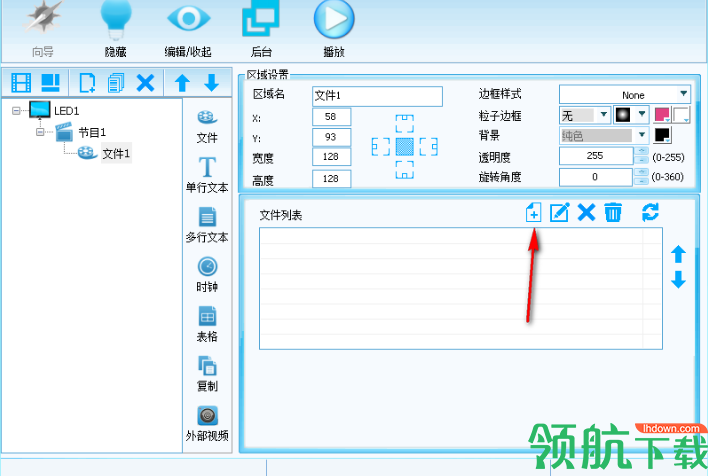Click the 高度 height field

coord(331,178)
